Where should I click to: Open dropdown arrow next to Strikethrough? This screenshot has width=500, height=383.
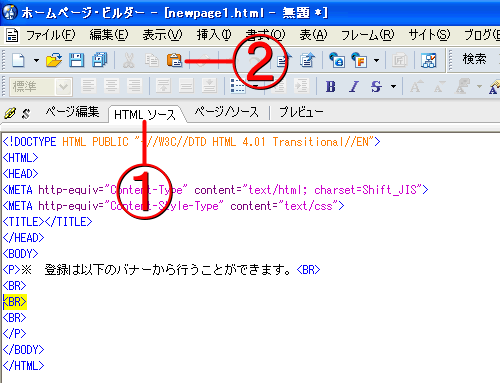(x=394, y=87)
